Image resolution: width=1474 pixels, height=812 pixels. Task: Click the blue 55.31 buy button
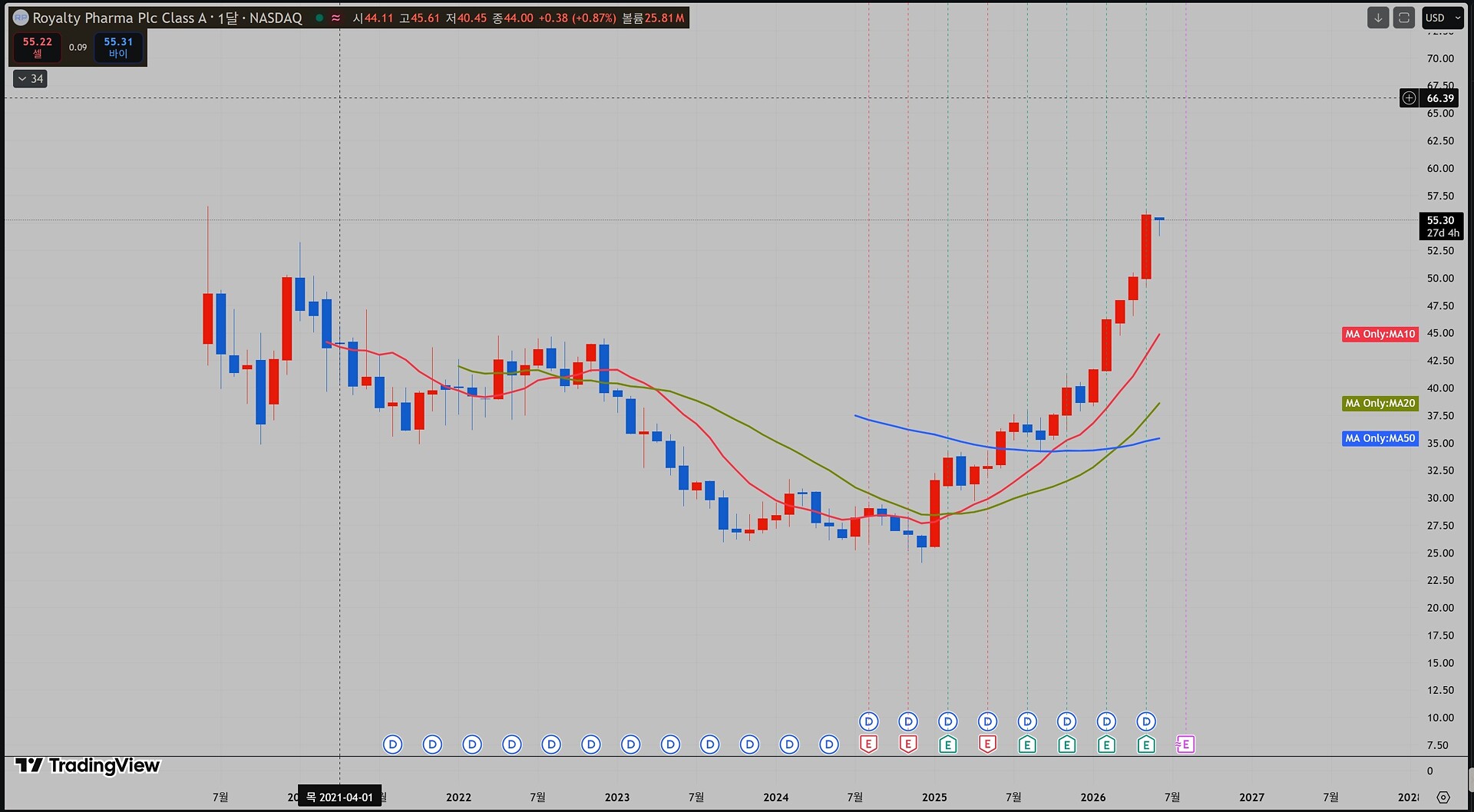pyautogui.click(x=118, y=48)
